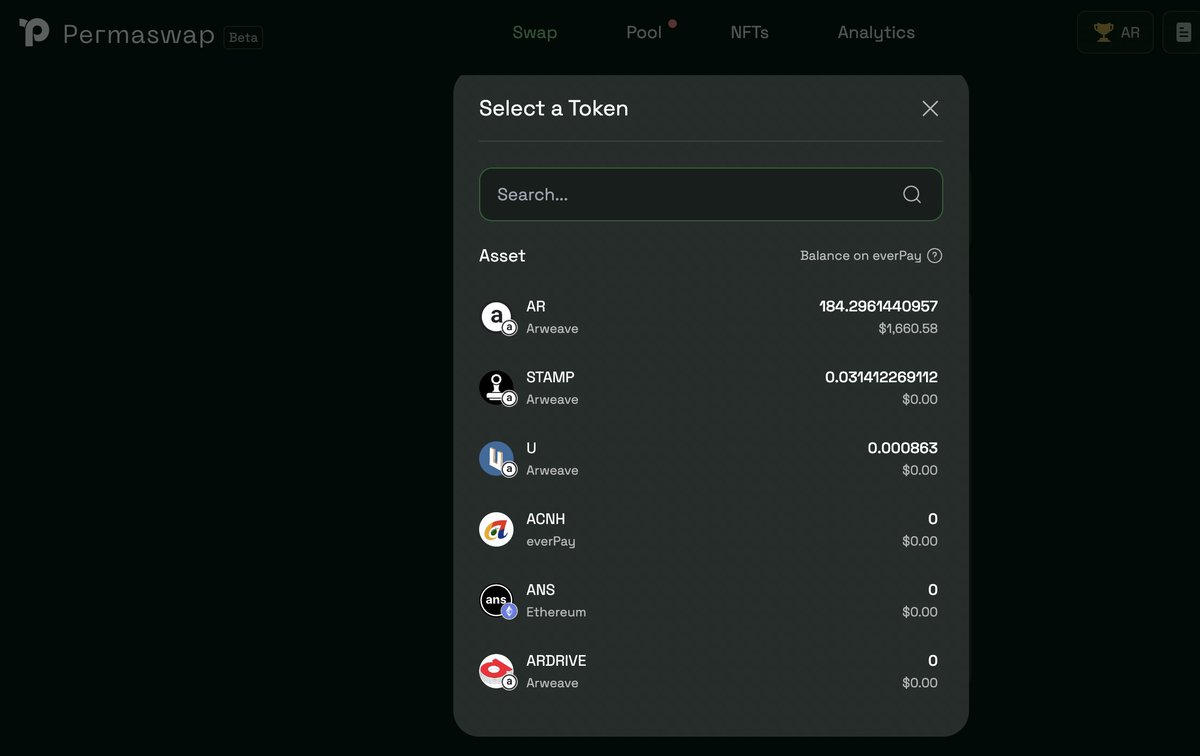Viewport: 1200px width, 756px height.
Task: Close the Select a Token dialog
Action: coord(929,108)
